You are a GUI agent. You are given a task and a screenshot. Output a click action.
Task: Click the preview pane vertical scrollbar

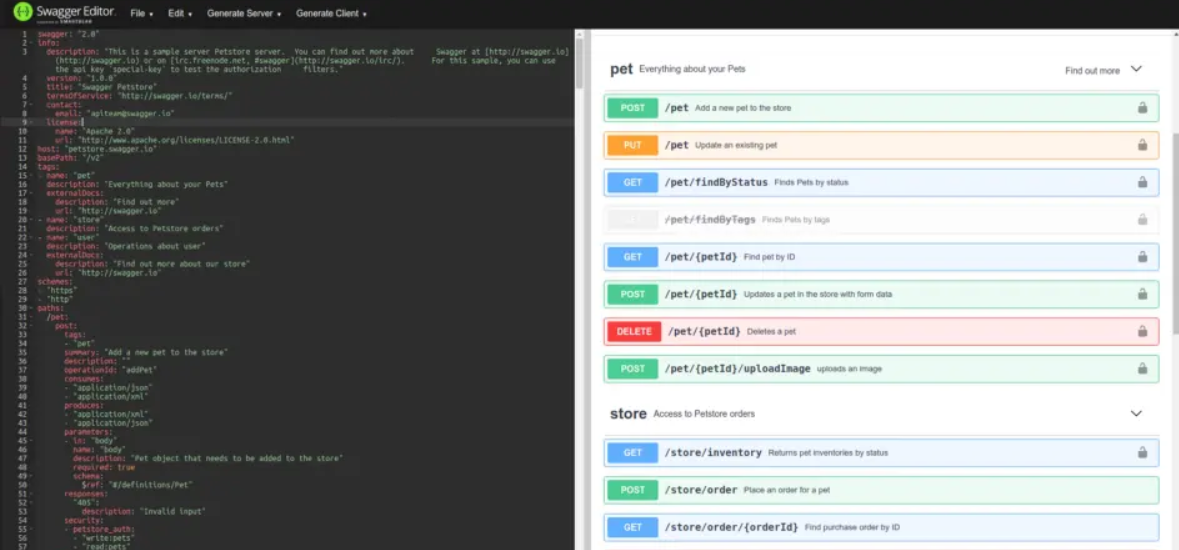click(1175, 233)
